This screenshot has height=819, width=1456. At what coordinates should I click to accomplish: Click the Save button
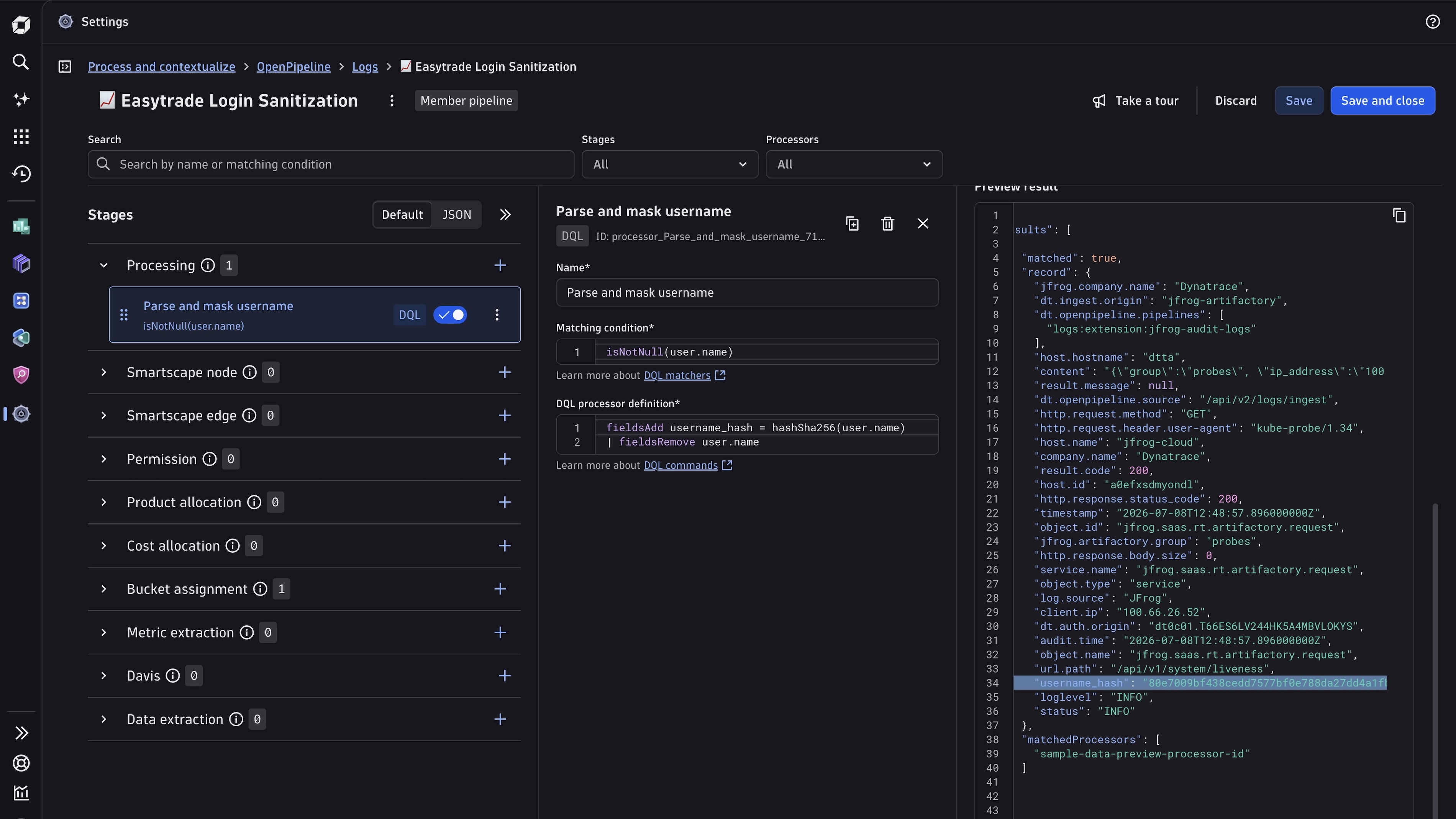[1298, 101]
